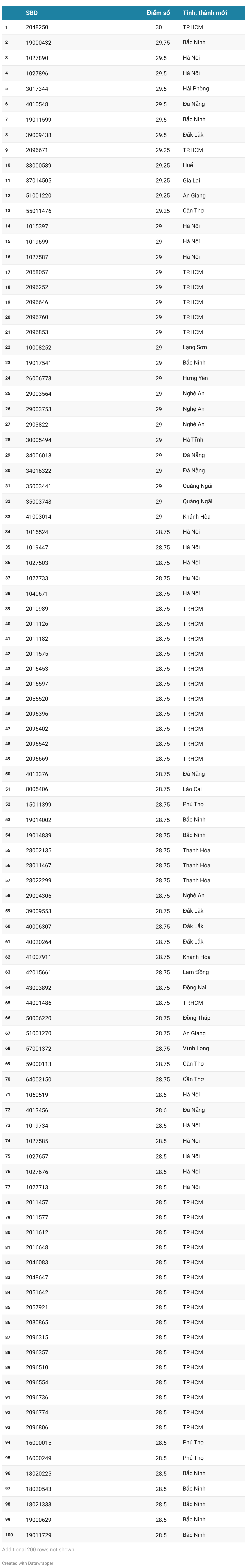Click the 28.6 score for SBD 1060519
Viewport: 247px width, 1568px height.
point(161,1094)
